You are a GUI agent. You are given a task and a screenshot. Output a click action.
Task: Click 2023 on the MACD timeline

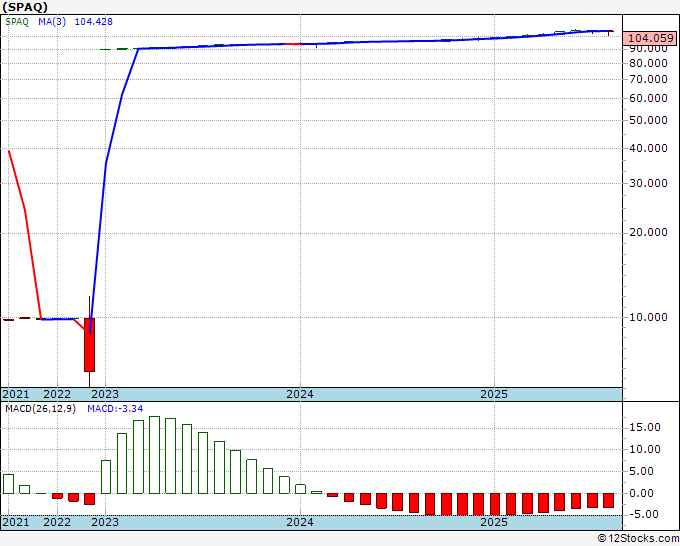pos(105,522)
